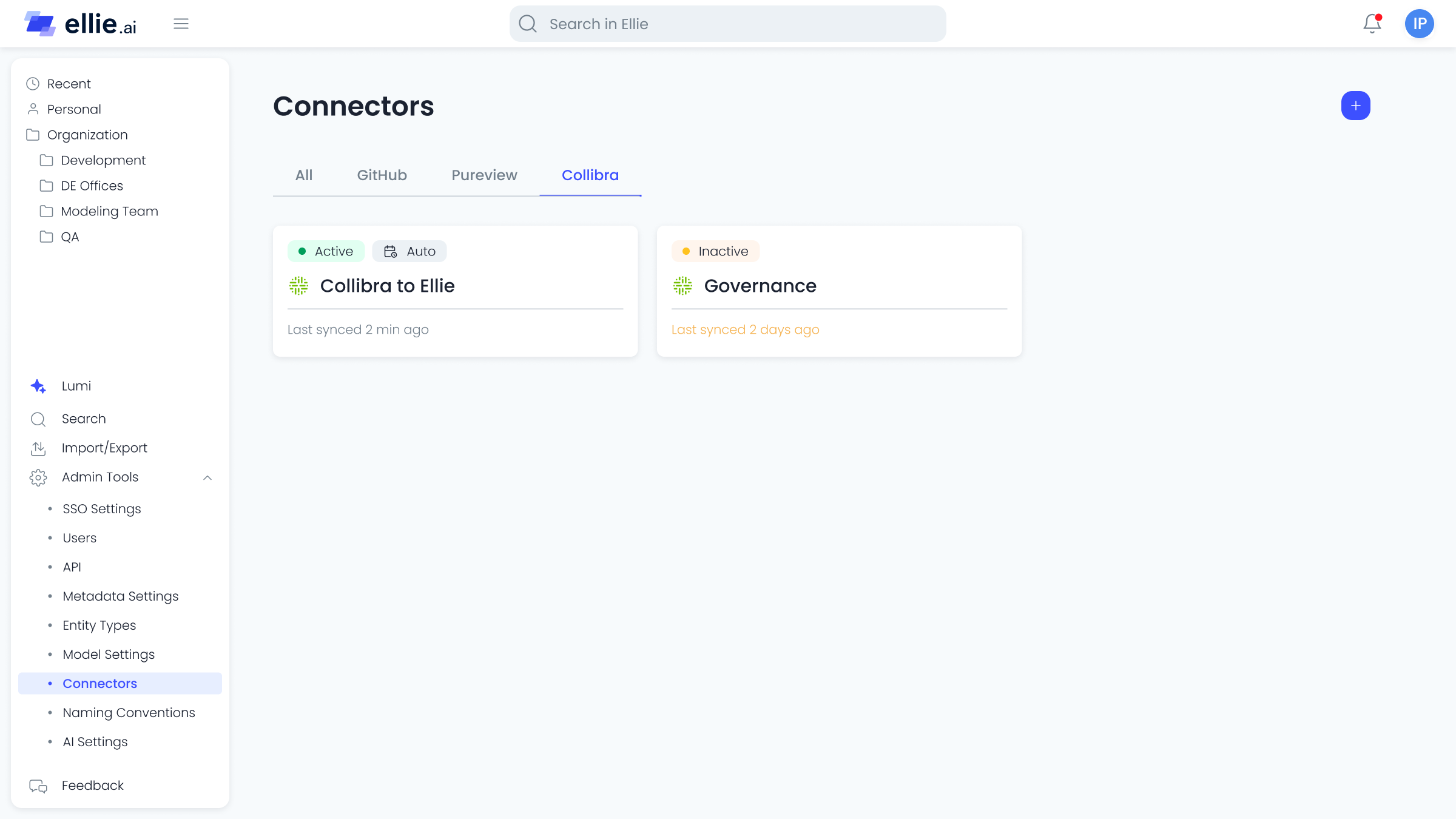Go to SSO Settings

[102, 509]
